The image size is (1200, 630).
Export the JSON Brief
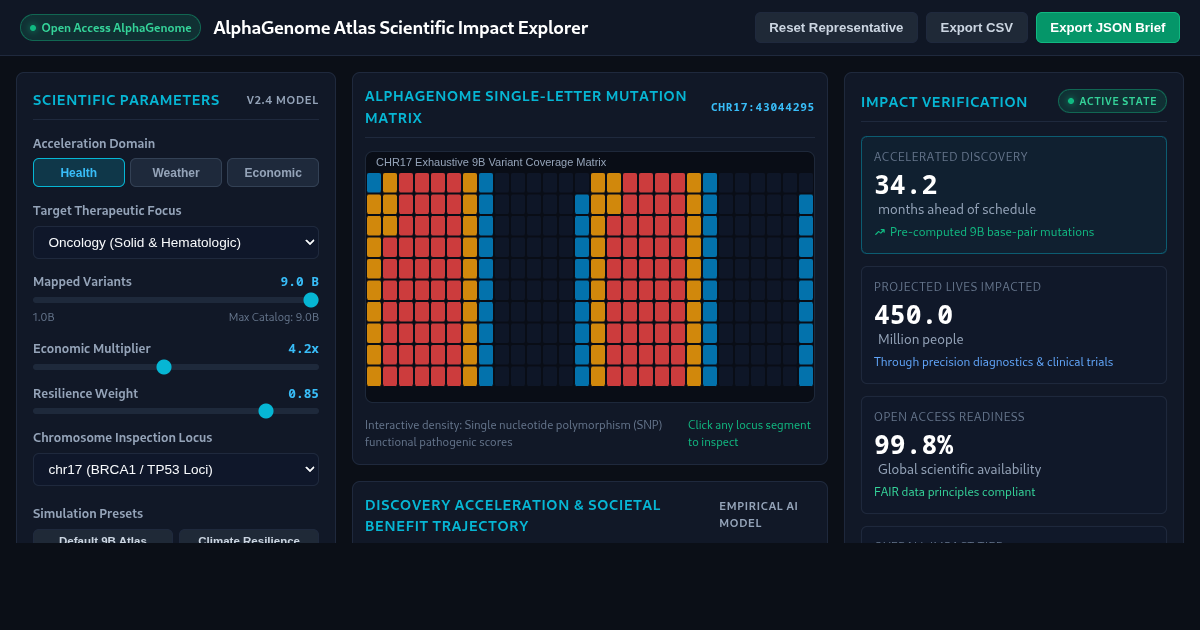[x=1108, y=27]
